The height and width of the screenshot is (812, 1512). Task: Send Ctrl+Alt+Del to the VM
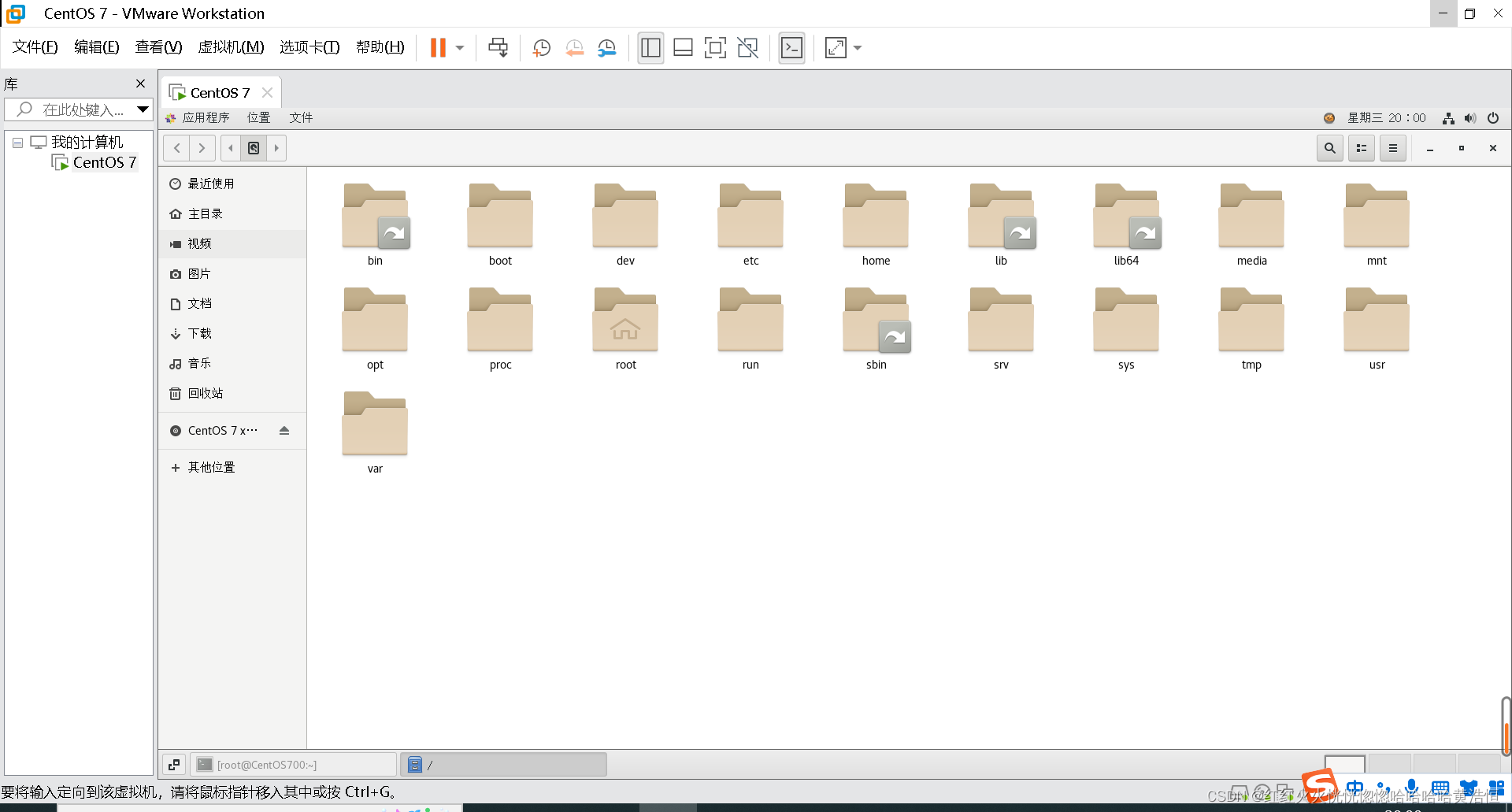point(498,48)
